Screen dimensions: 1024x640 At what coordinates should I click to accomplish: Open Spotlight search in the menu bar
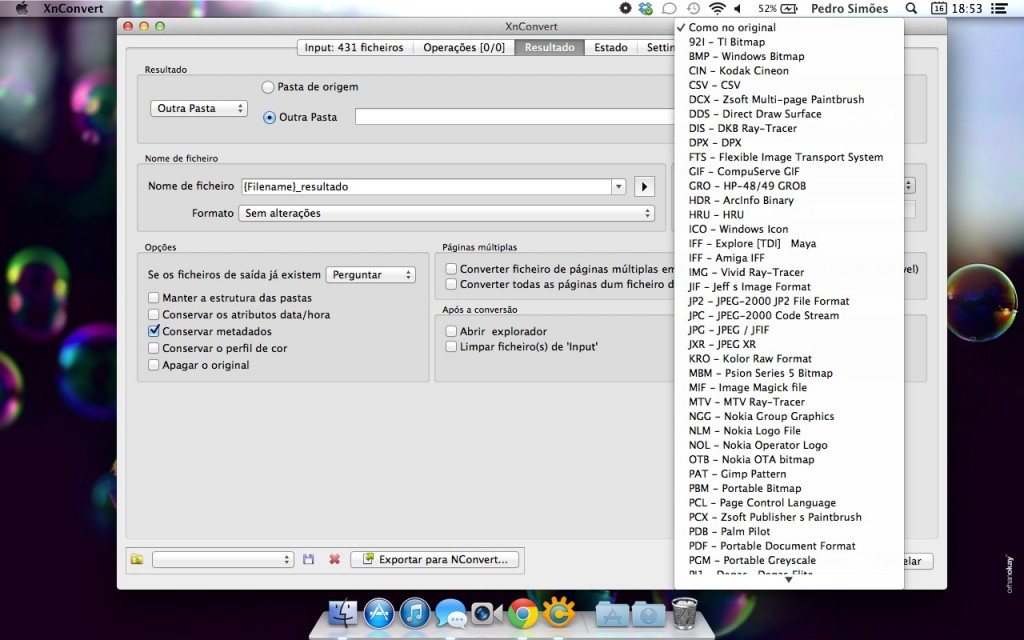pyautogui.click(x=911, y=8)
